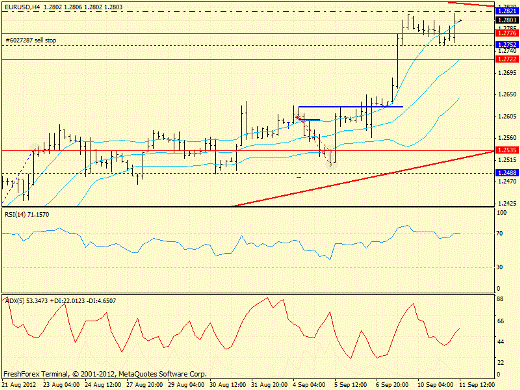
Task: Select the red dashed arrow line near 4 Sep
Action: point(313,140)
